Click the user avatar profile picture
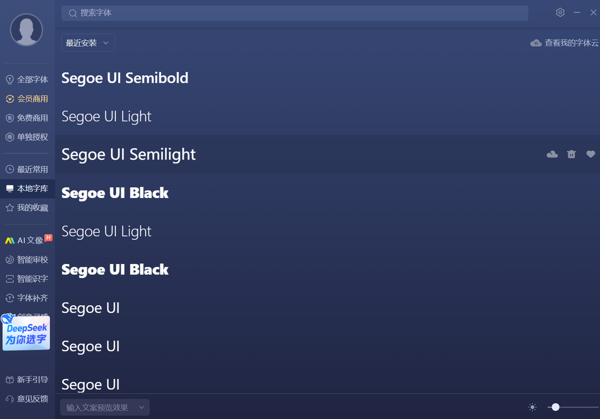The width and height of the screenshot is (600, 419). (x=26, y=31)
